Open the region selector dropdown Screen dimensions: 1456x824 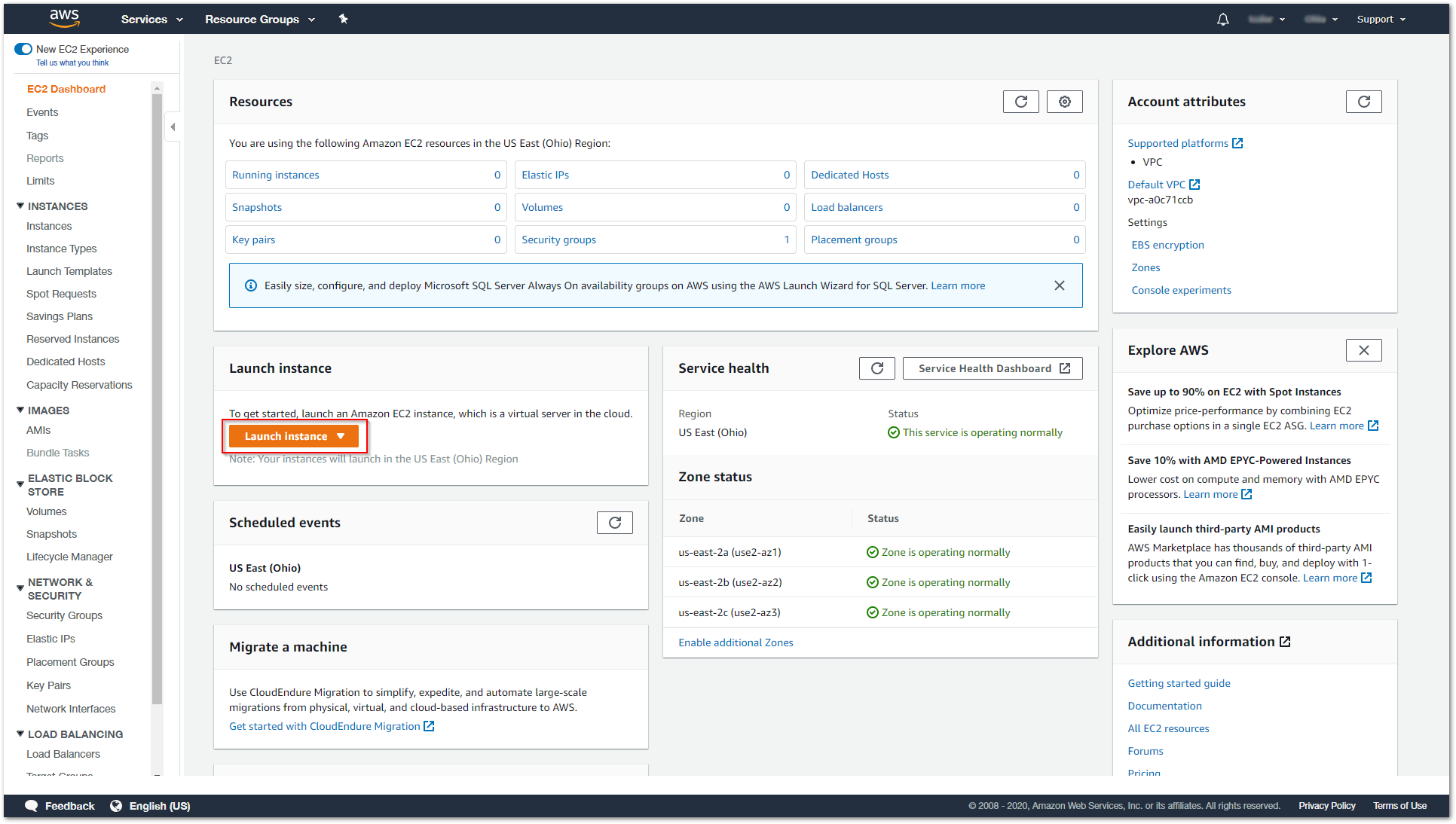[x=1321, y=20]
